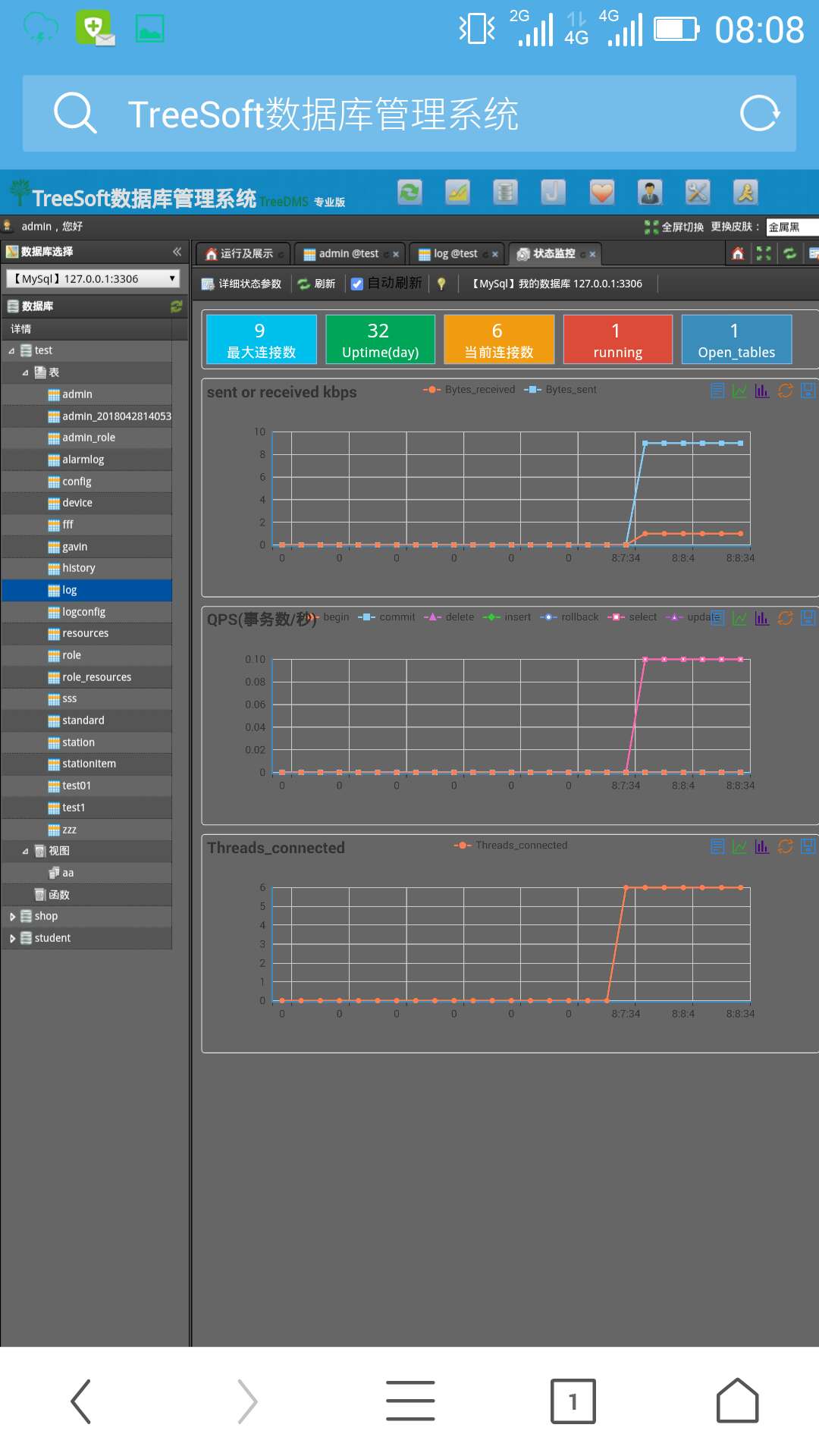This screenshot has height=1456, width=819.
Task: Close the log @test tab
Action: (495, 255)
